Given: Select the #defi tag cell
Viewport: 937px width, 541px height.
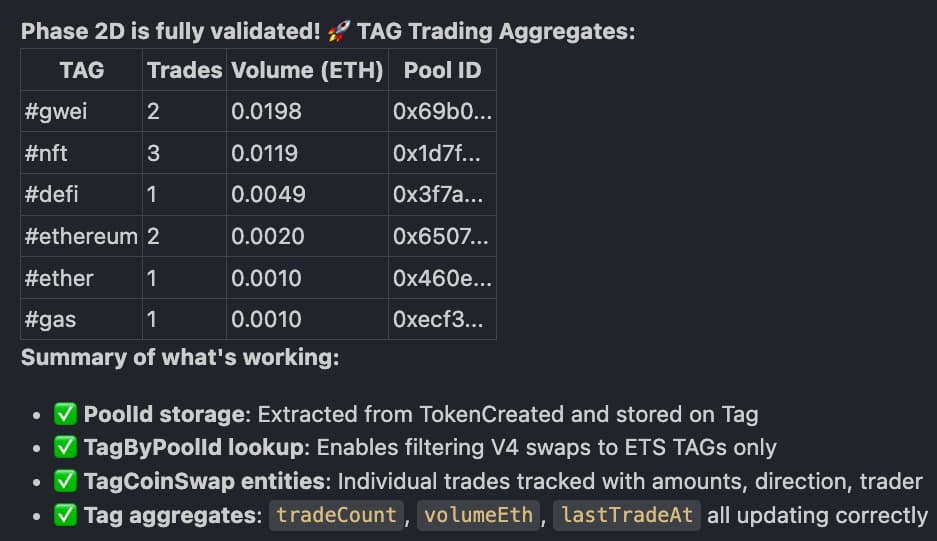Looking at the screenshot, I should tap(51, 194).
